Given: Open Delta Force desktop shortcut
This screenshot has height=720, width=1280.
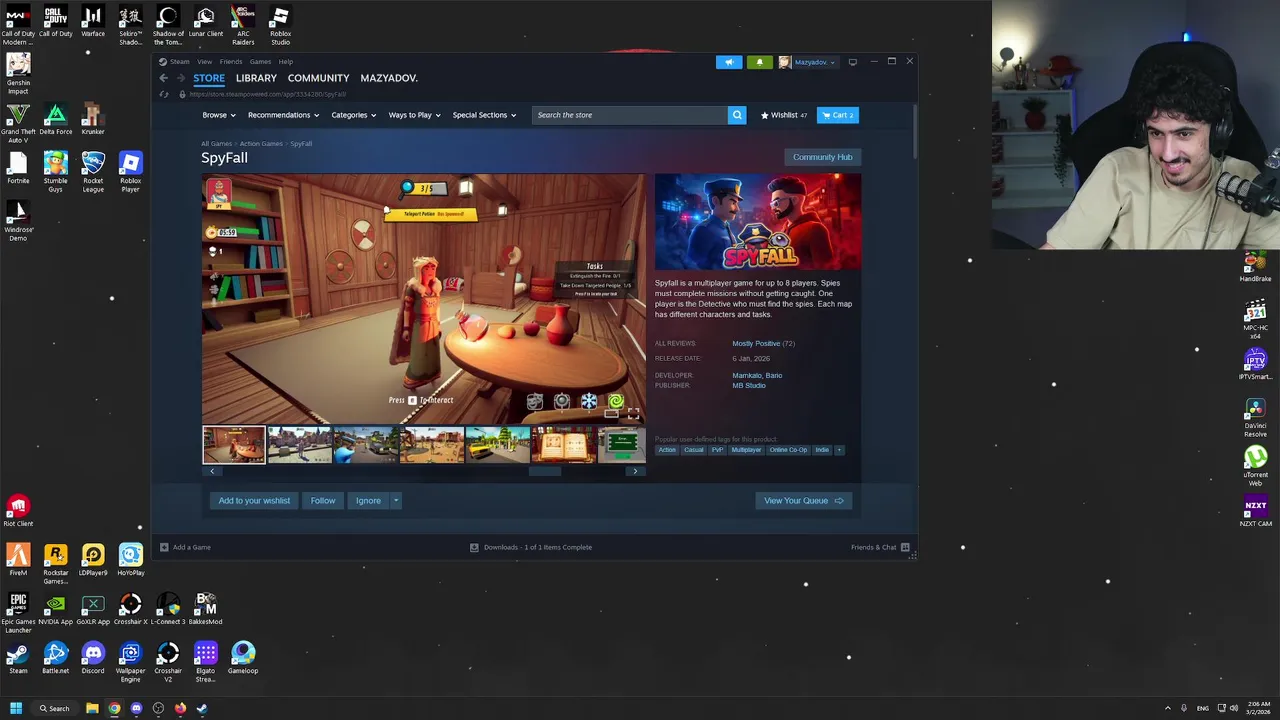Looking at the screenshot, I should pyautogui.click(x=55, y=120).
